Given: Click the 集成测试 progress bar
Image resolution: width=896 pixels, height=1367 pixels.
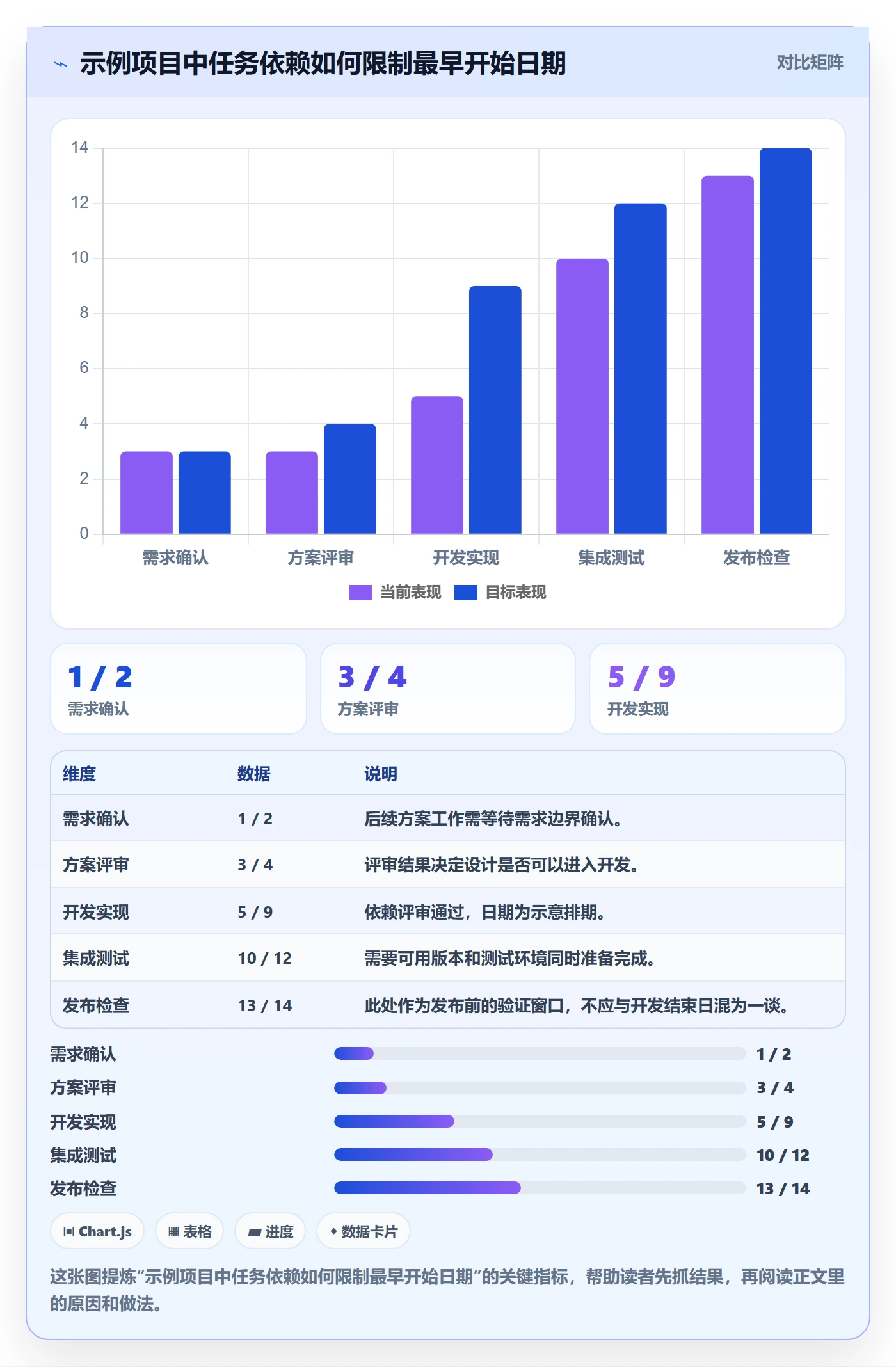Looking at the screenshot, I should [540, 1155].
